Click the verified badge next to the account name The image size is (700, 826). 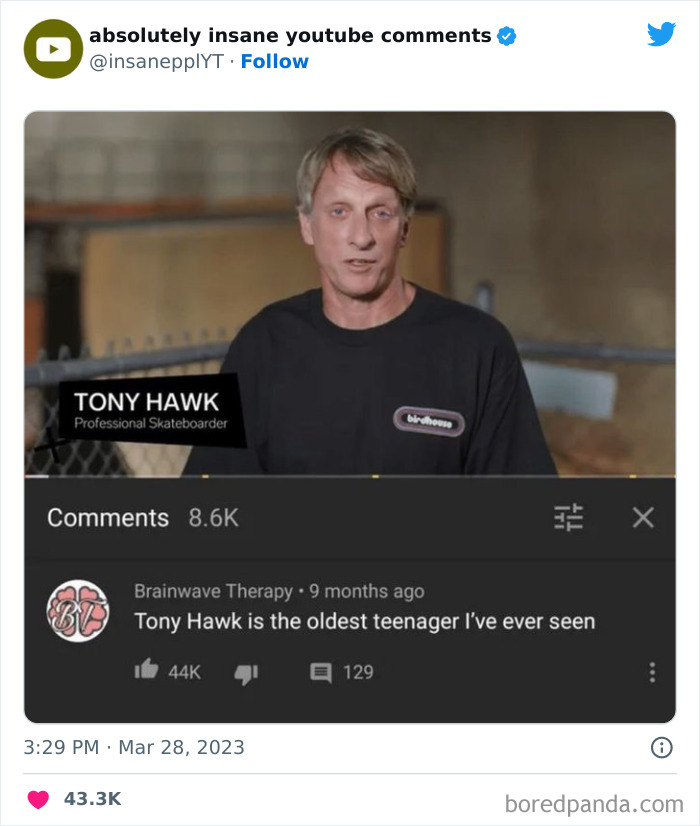pos(506,34)
